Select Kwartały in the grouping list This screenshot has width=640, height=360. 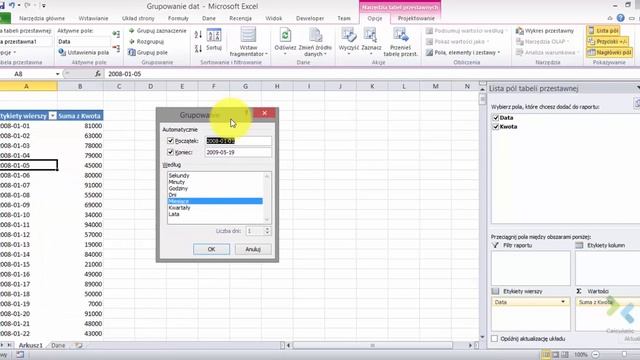point(215,207)
